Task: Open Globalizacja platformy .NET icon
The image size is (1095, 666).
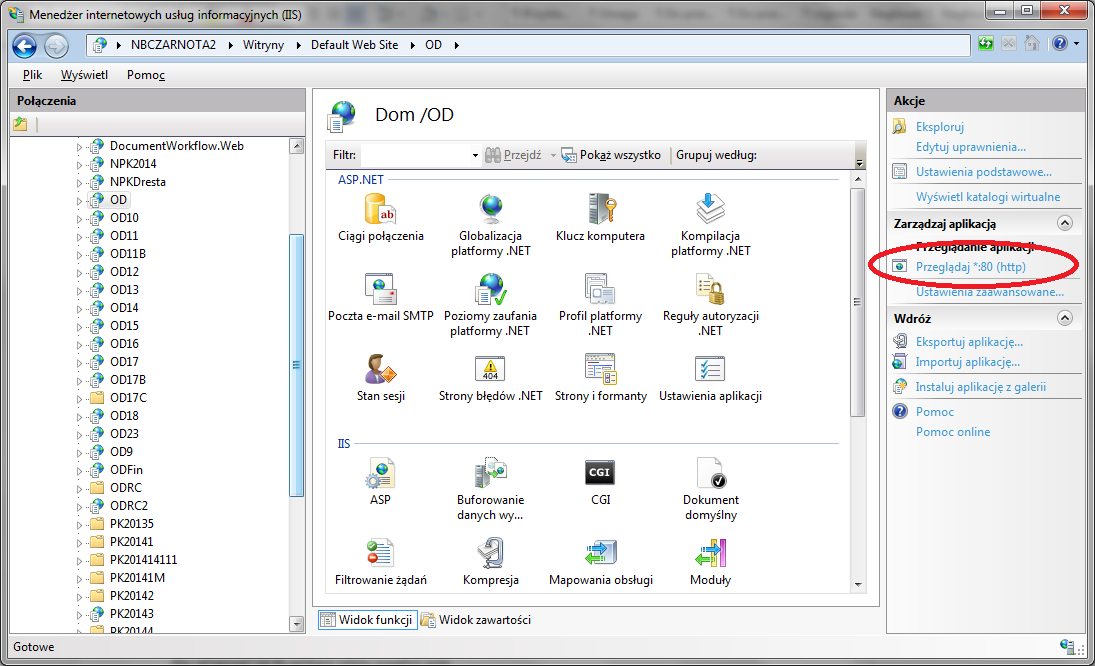Action: [491, 209]
